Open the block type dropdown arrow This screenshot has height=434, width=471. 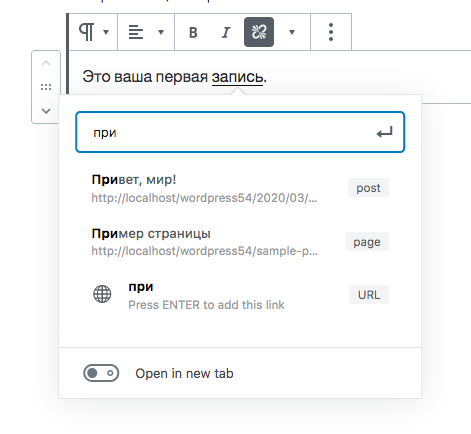click(x=106, y=32)
